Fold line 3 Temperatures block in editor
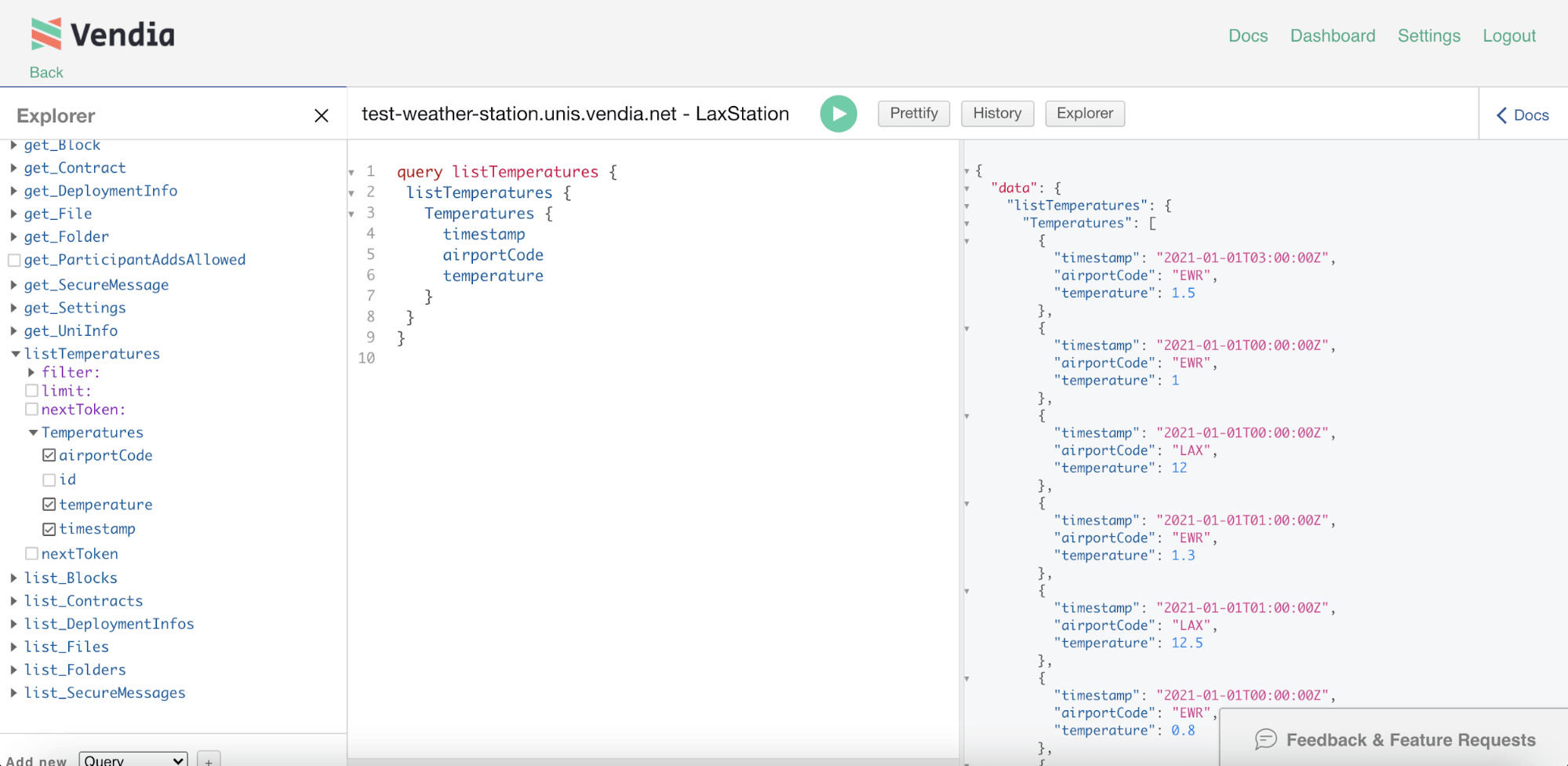Image resolution: width=1568 pixels, height=766 pixels. (351, 213)
